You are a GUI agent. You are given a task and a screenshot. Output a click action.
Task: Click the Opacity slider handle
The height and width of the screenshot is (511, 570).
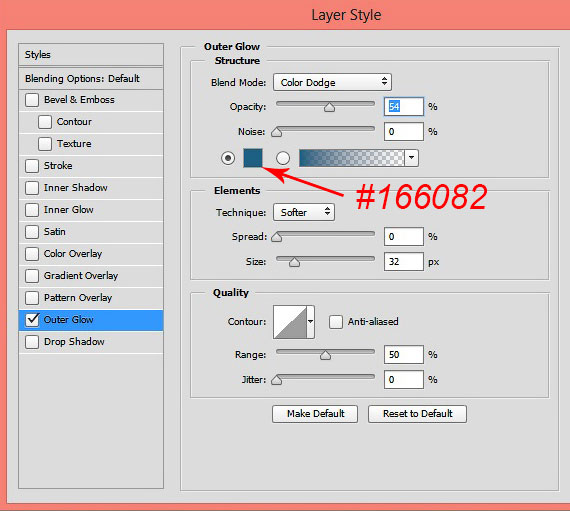[x=329, y=107]
